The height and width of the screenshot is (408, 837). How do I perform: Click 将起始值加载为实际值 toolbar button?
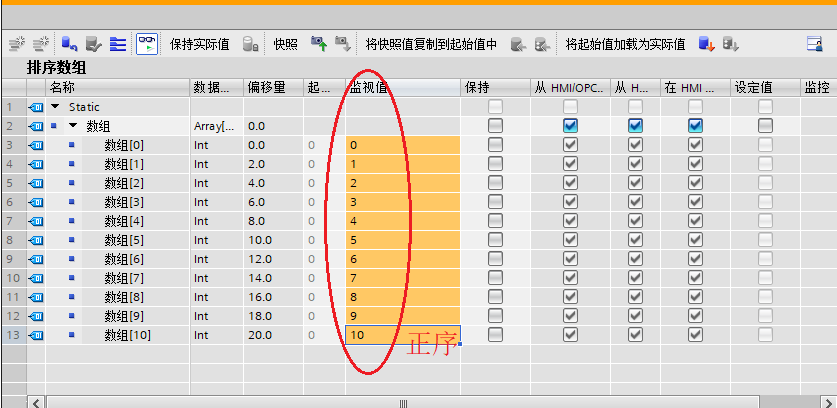[x=625, y=44]
